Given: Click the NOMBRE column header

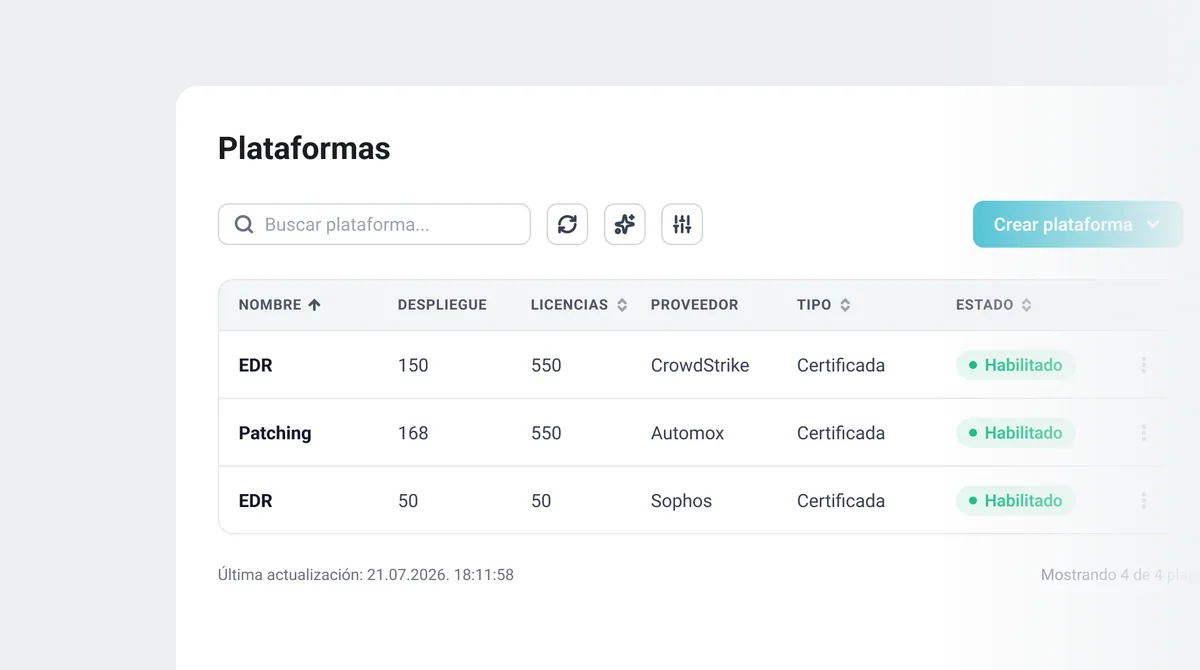Looking at the screenshot, I should (270, 305).
